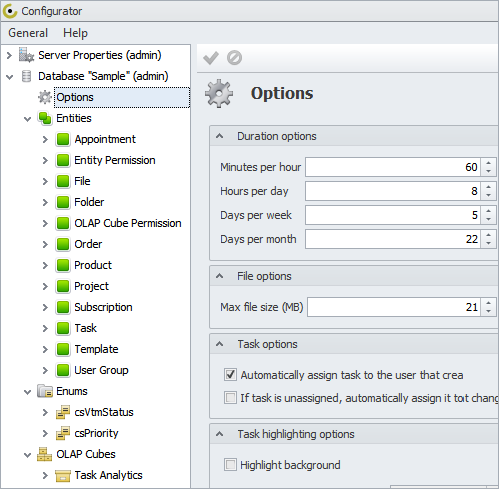Check the Highlight background checkbox
The width and height of the screenshot is (499, 489).
click(x=230, y=465)
